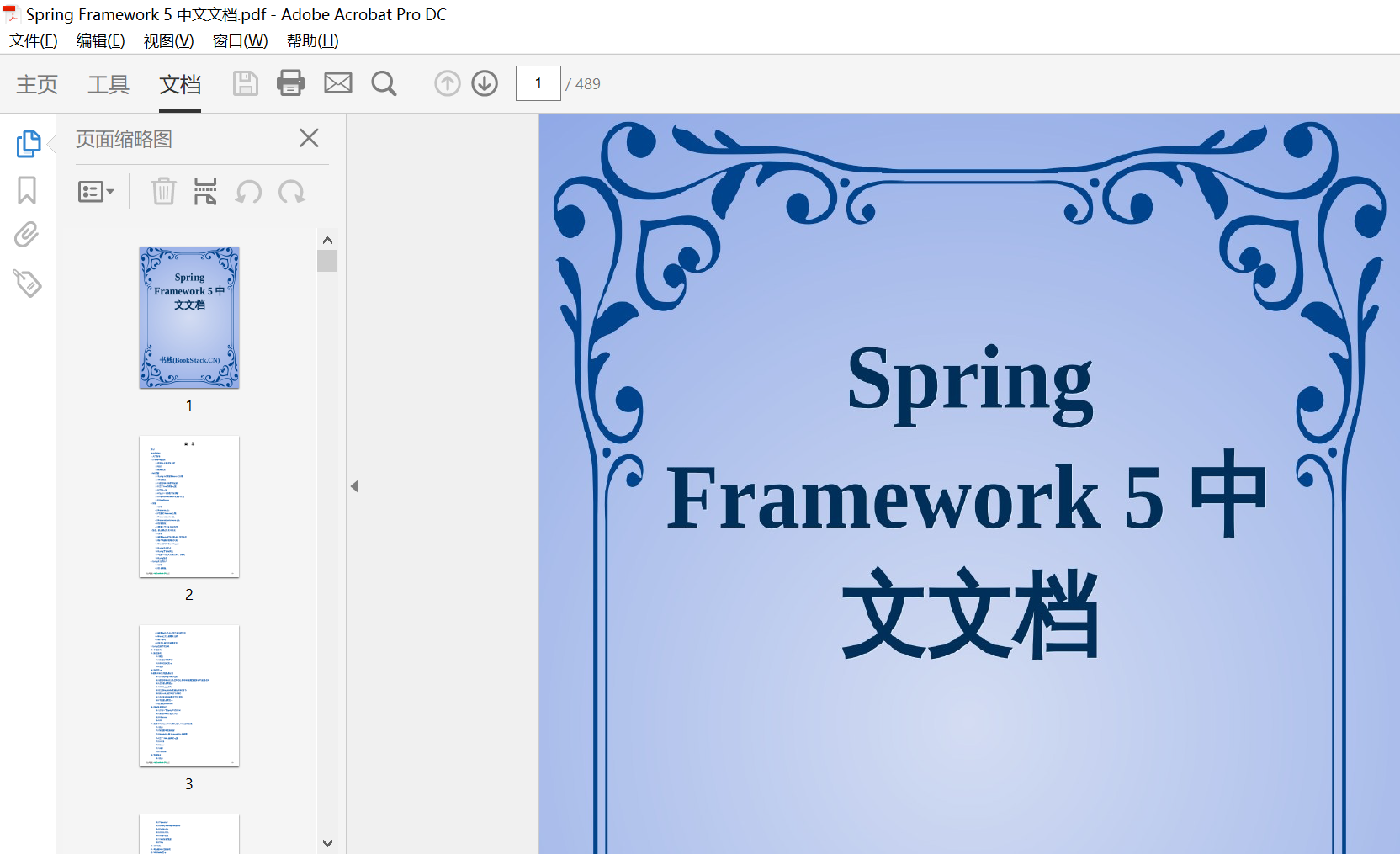1400x854 pixels.
Task: Select the 文档 tab
Action: (x=180, y=84)
